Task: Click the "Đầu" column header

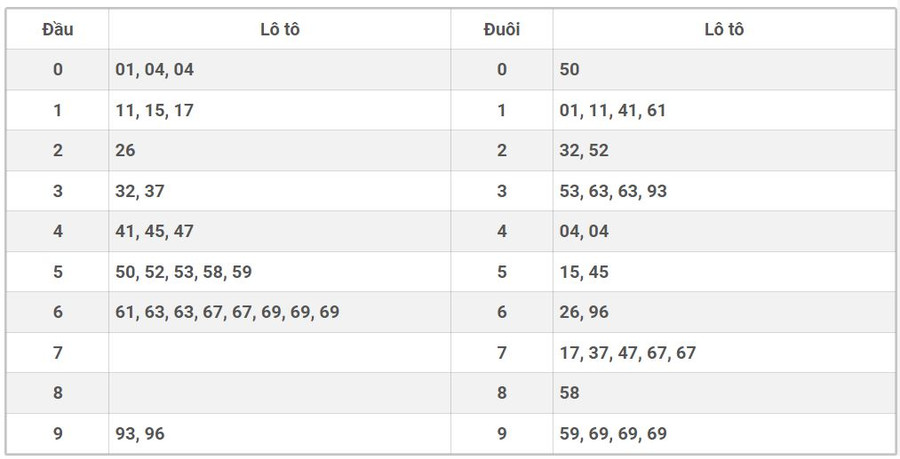Action: [x=57, y=29]
